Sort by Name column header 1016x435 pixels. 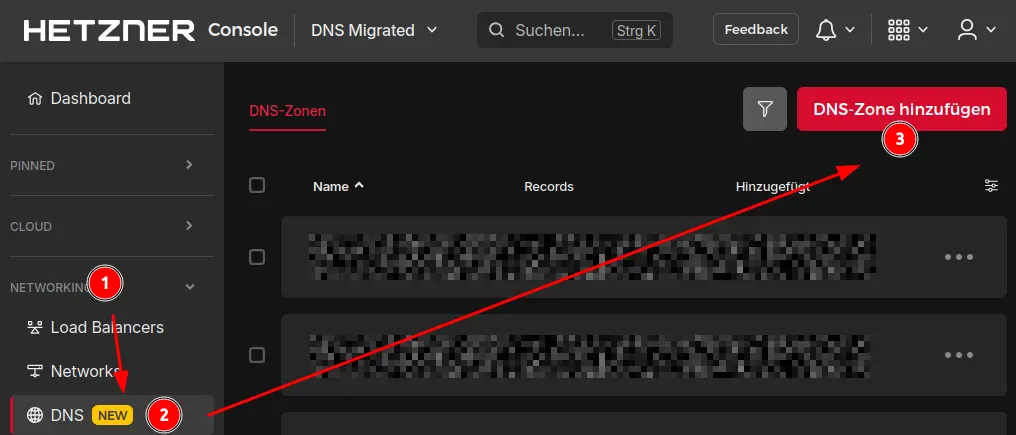(x=331, y=187)
